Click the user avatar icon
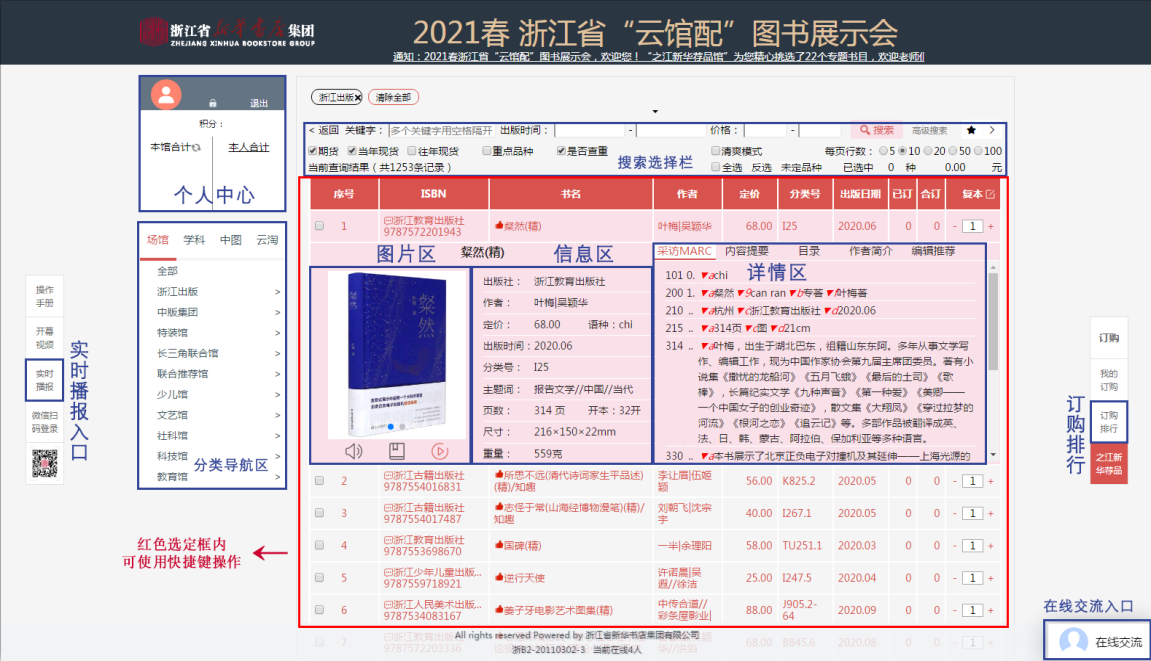The height and width of the screenshot is (661, 1151). [x=166, y=95]
